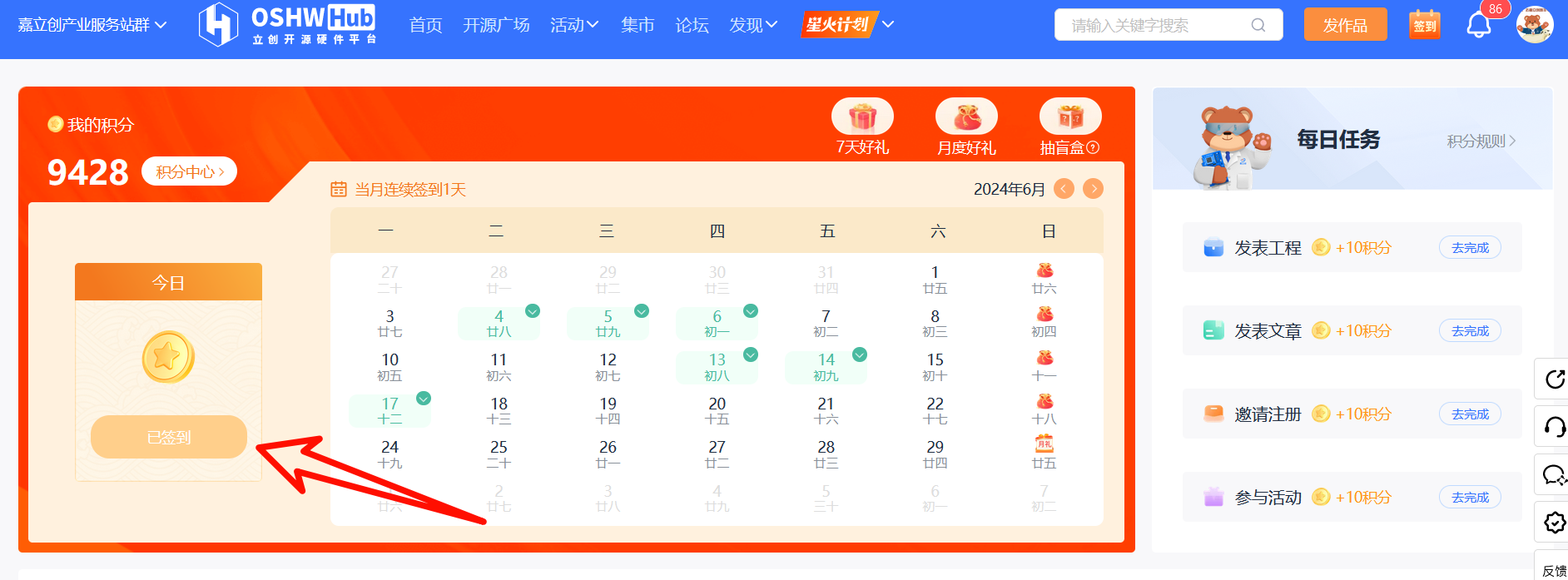Image resolution: width=1568 pixels, height=580 pixels.
Task: Open the 论坛 navigation item
Action: (x=692, y=25)
